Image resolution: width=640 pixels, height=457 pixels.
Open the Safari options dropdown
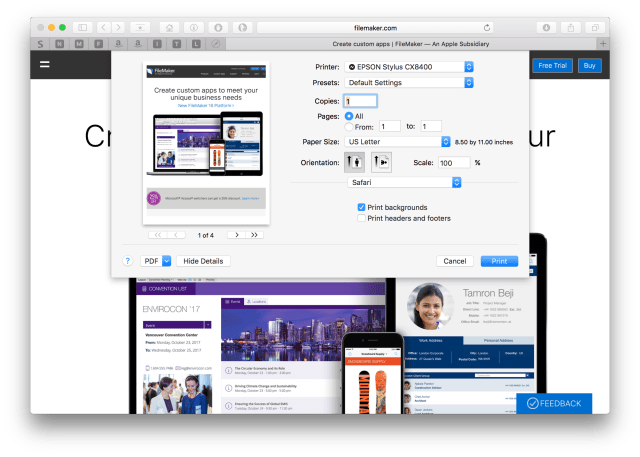[404, 182]
